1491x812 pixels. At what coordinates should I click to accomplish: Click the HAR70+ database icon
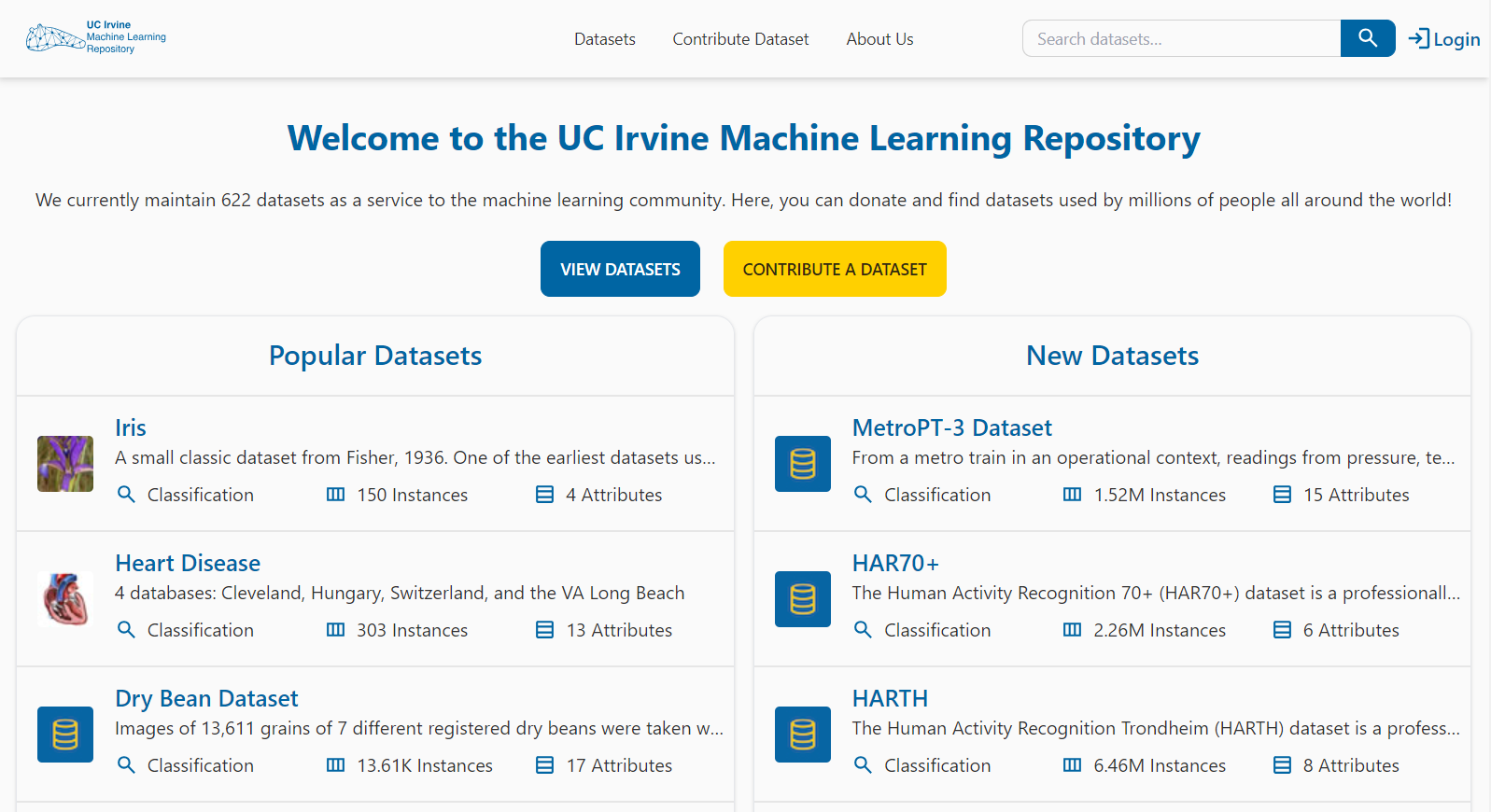click(x=802, y=599)
